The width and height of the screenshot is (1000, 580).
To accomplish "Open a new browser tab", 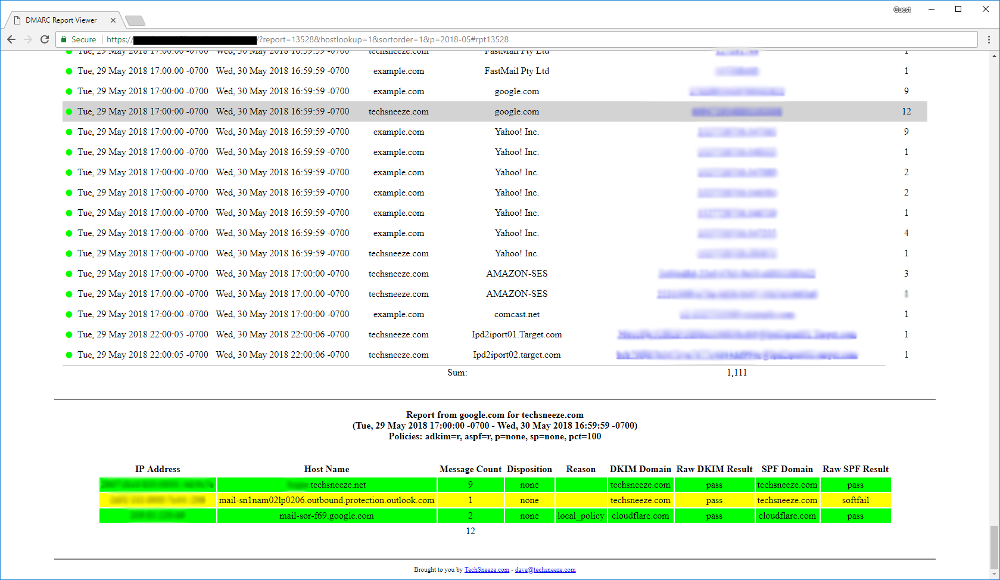I will tap(135, 21).
